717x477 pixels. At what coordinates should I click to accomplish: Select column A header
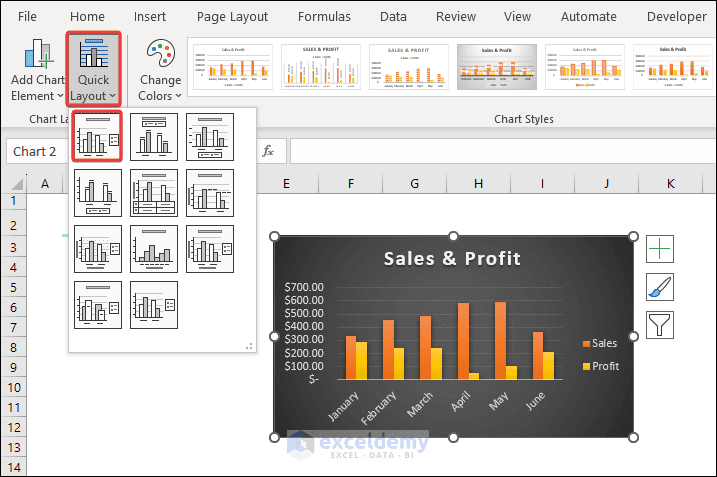coord(45,184)
